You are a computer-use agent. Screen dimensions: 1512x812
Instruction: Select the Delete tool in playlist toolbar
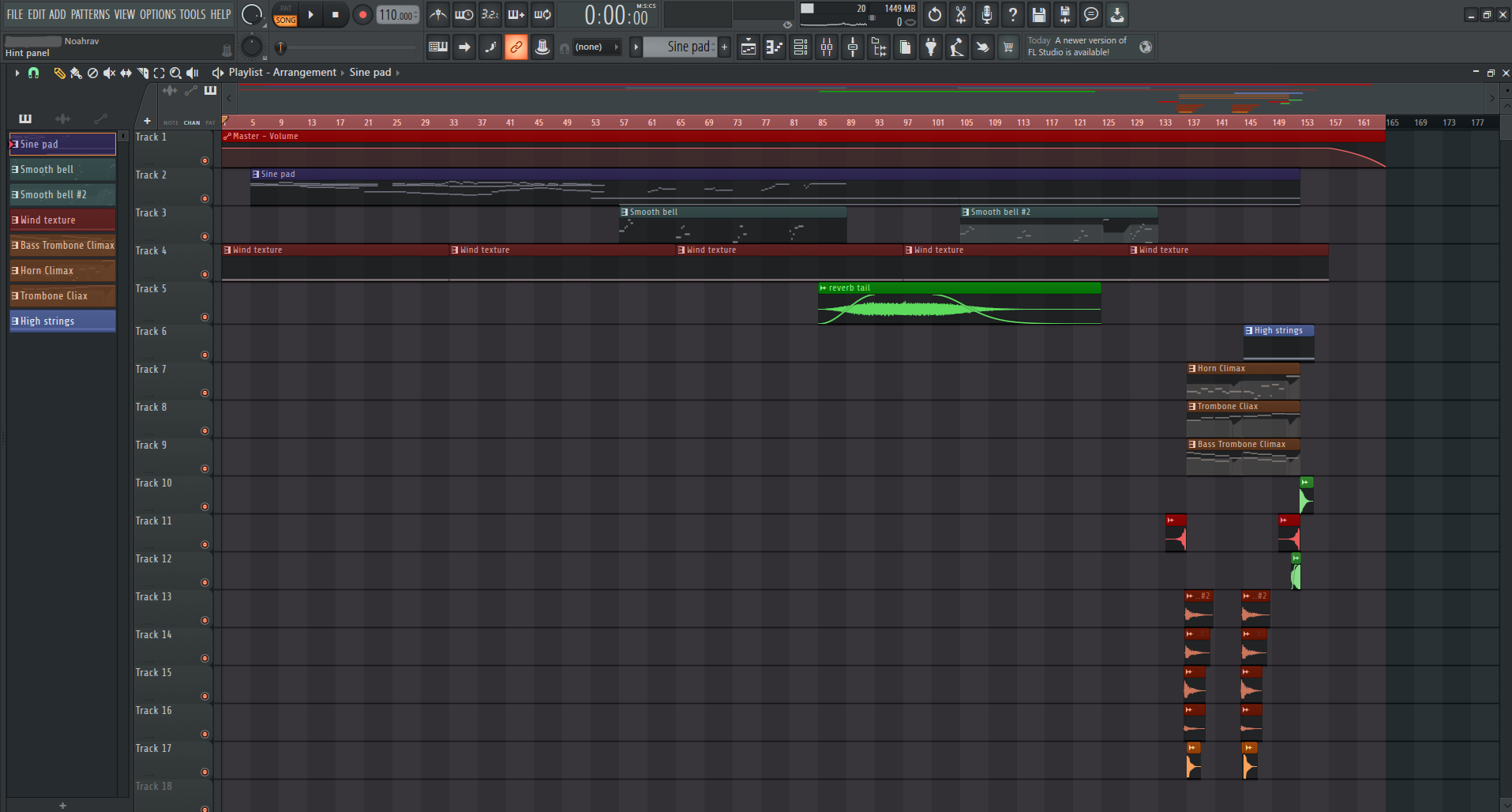92,73
